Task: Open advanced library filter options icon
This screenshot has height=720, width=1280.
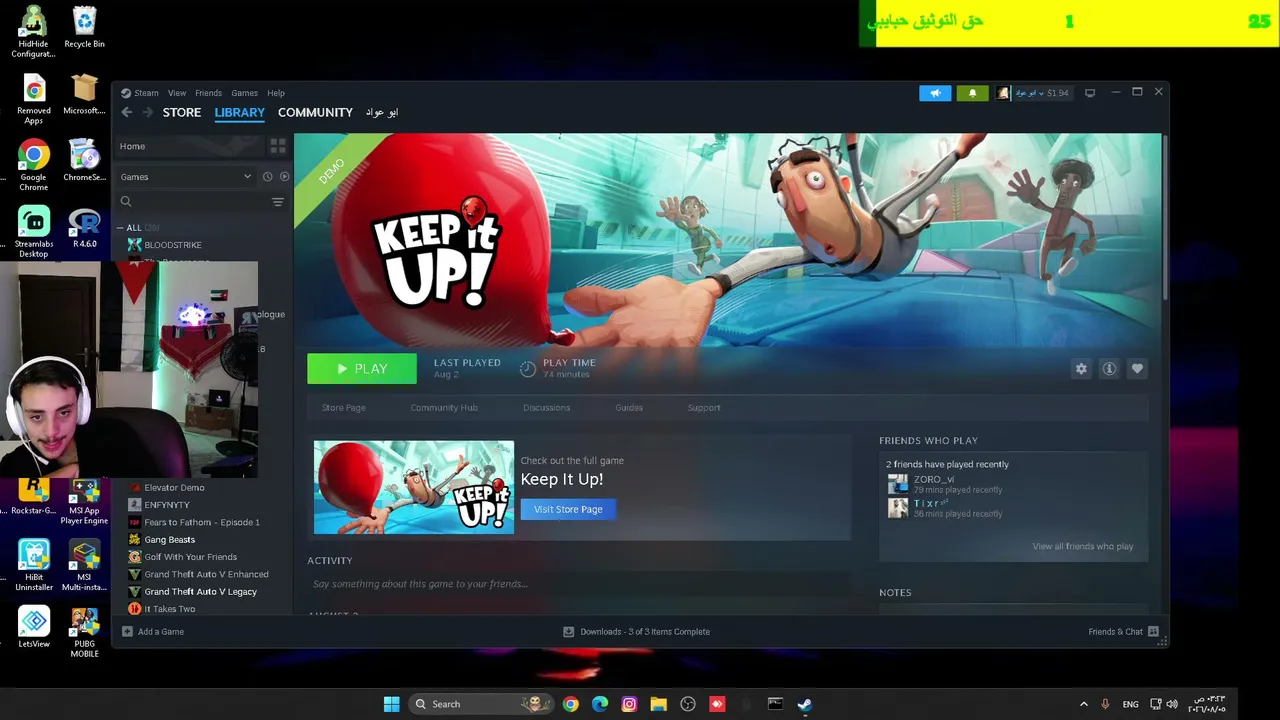Action: (x=278, y=202)
